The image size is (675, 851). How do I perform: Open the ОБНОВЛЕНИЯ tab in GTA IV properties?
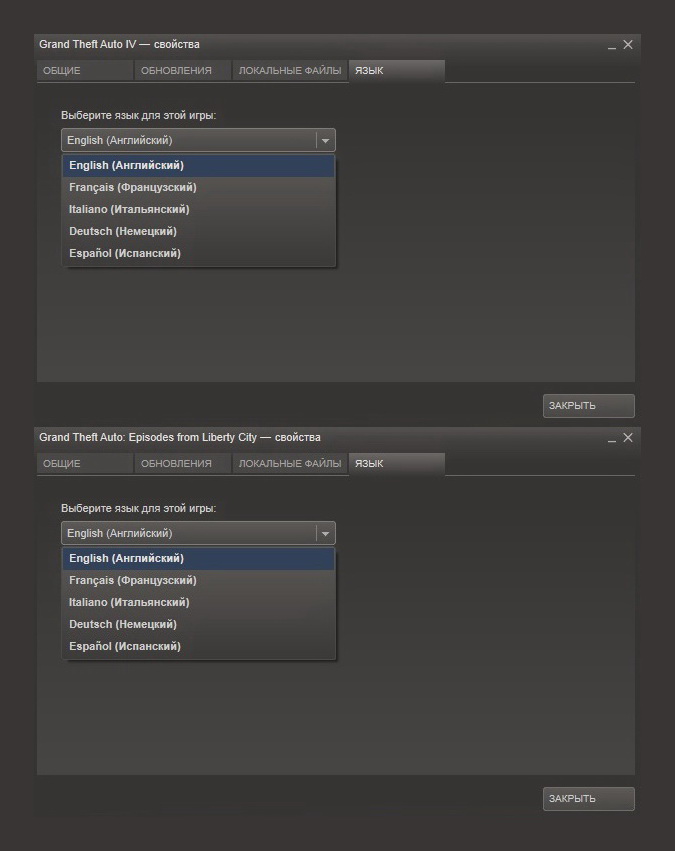(183, 71)
